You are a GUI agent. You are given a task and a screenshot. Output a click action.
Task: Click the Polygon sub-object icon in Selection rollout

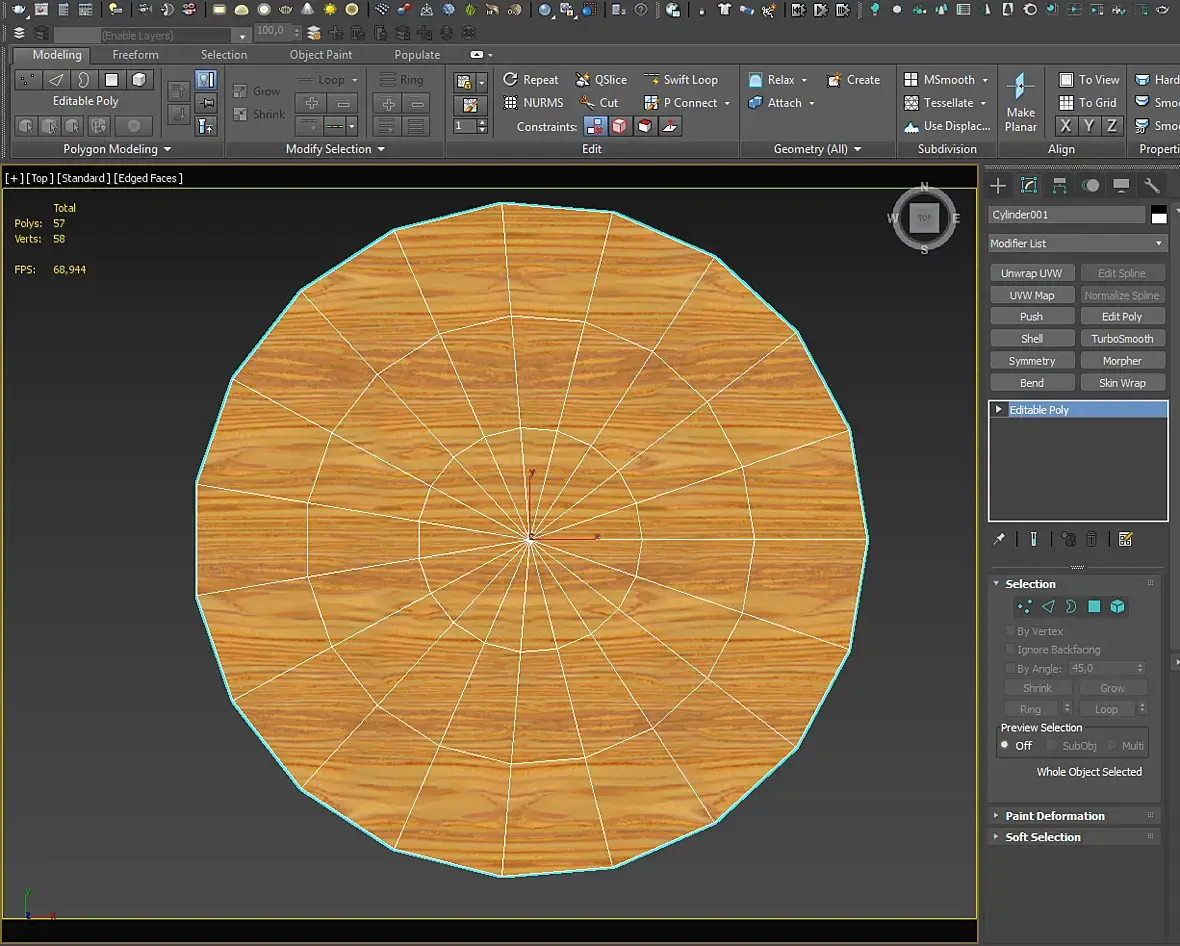pyautogui.click(x=1094, y=606)
